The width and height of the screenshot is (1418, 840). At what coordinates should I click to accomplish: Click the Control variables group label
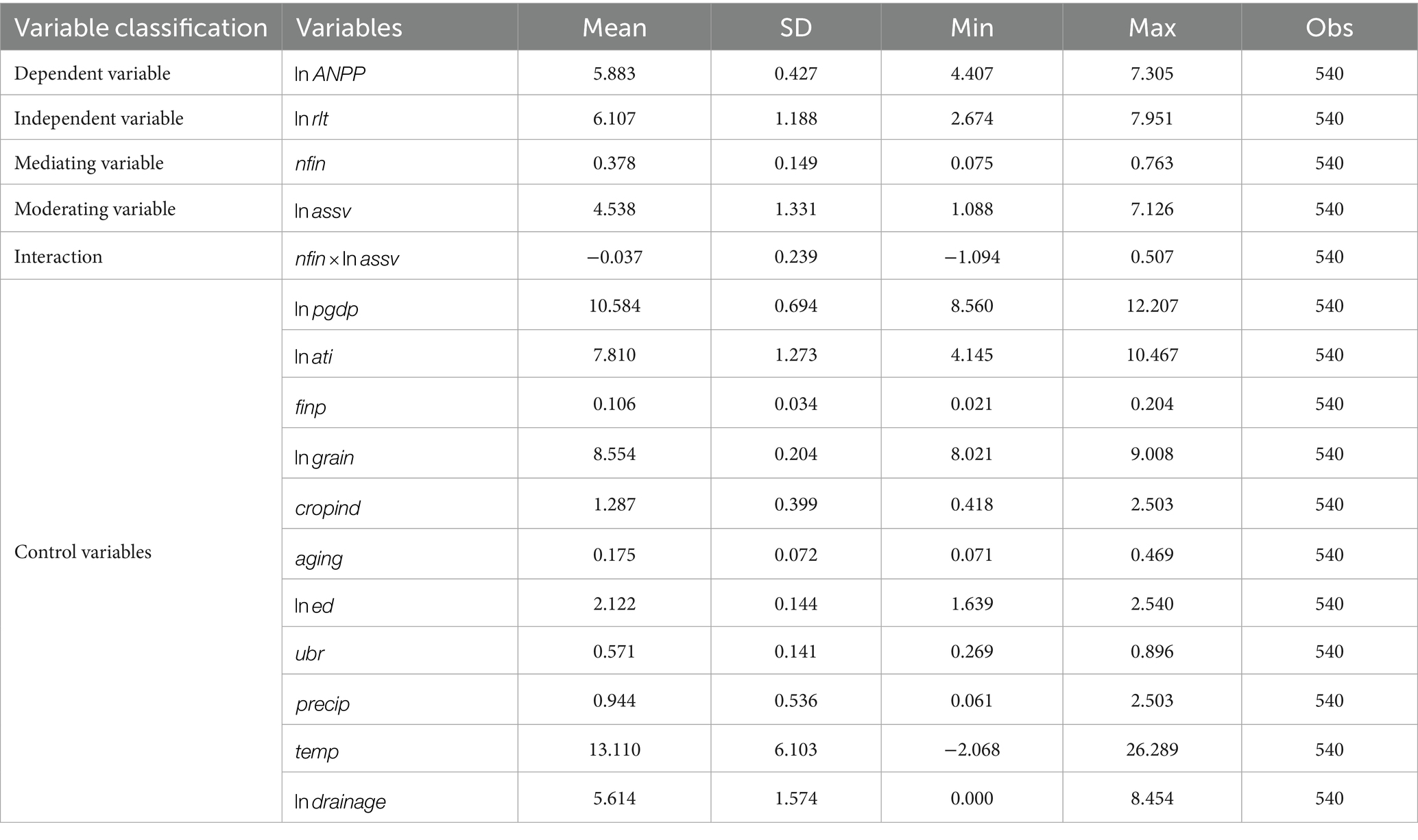83,552
